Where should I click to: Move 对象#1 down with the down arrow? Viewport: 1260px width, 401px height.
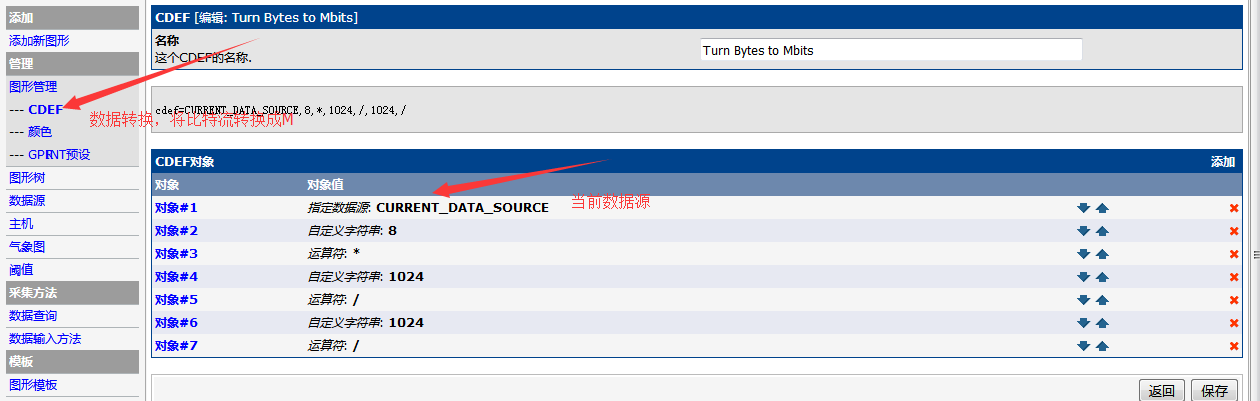click(x=1083, y=208)
